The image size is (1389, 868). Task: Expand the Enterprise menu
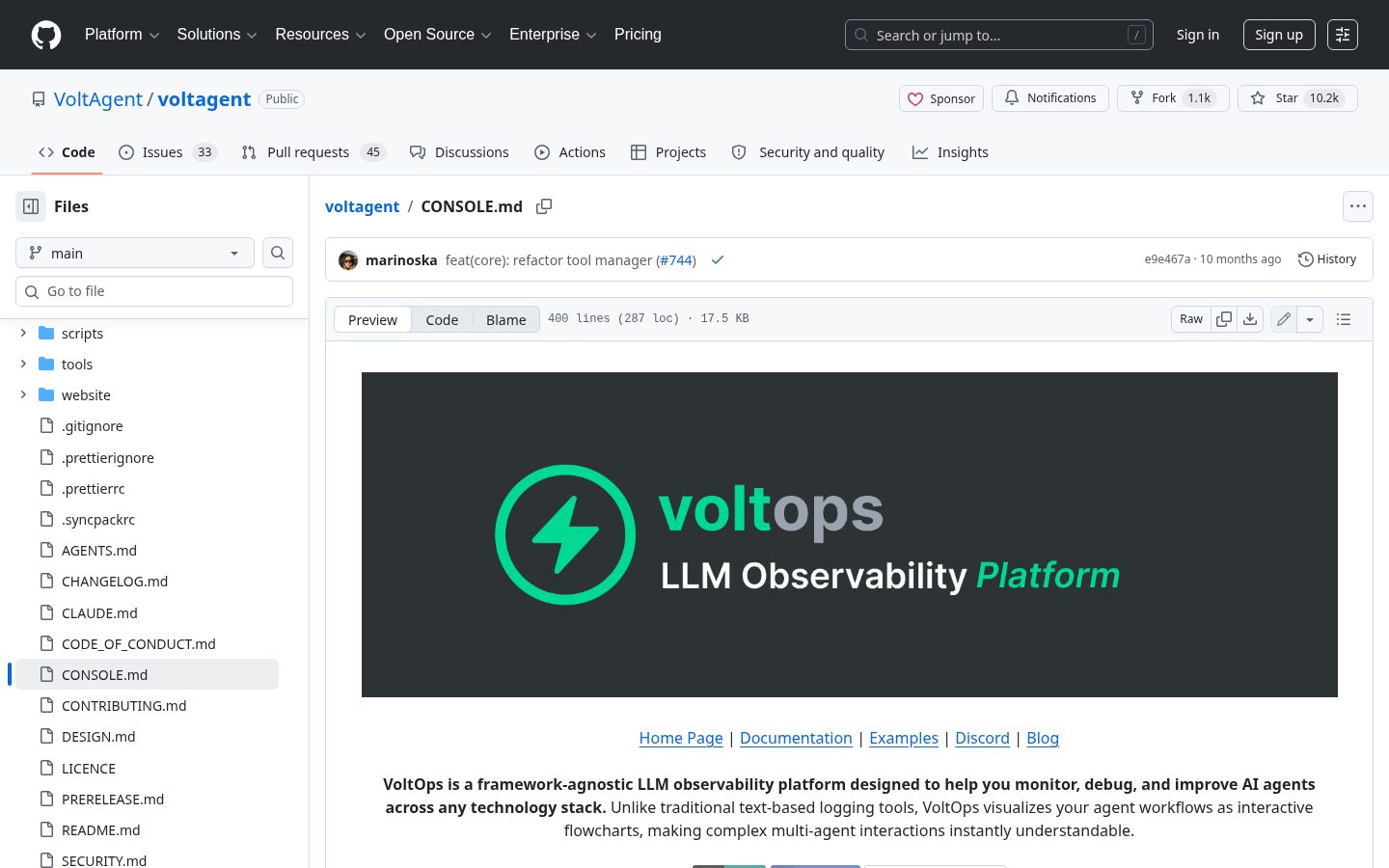pos(553,35)
